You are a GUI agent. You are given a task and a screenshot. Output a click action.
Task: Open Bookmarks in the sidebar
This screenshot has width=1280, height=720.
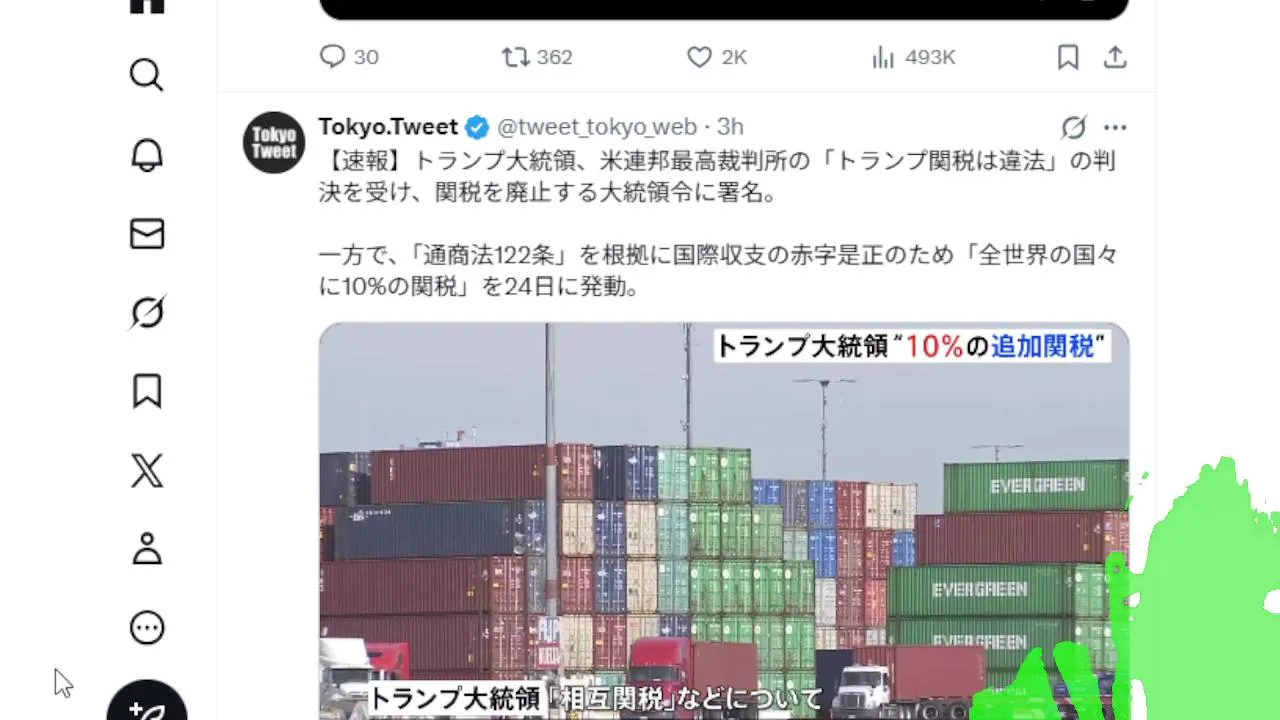(x=147, y=392)
